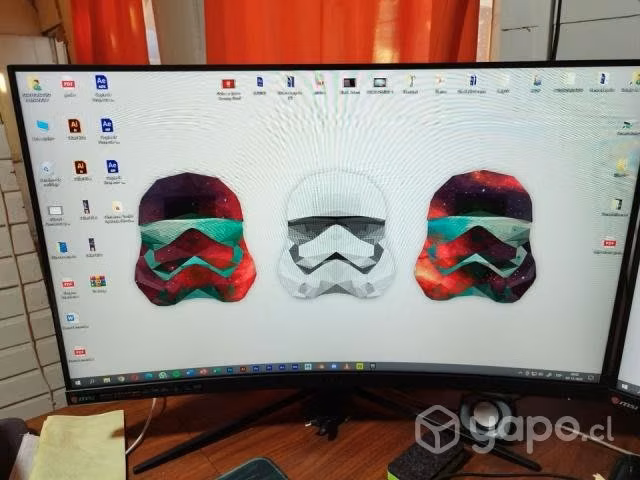
Task: Open the notification center icon
Action: point(590,378)
